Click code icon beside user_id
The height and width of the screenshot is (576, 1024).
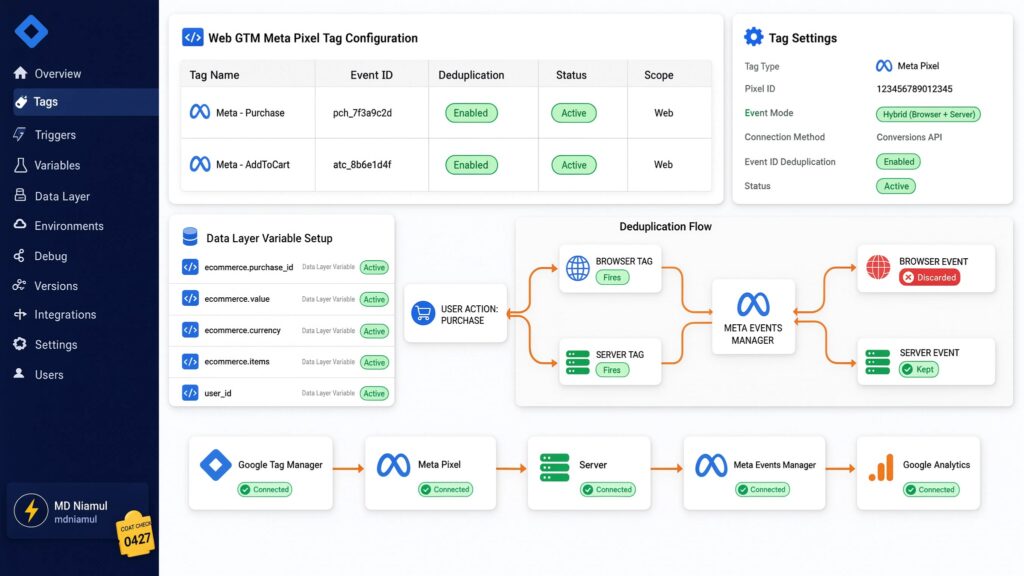tap(190, 393)
